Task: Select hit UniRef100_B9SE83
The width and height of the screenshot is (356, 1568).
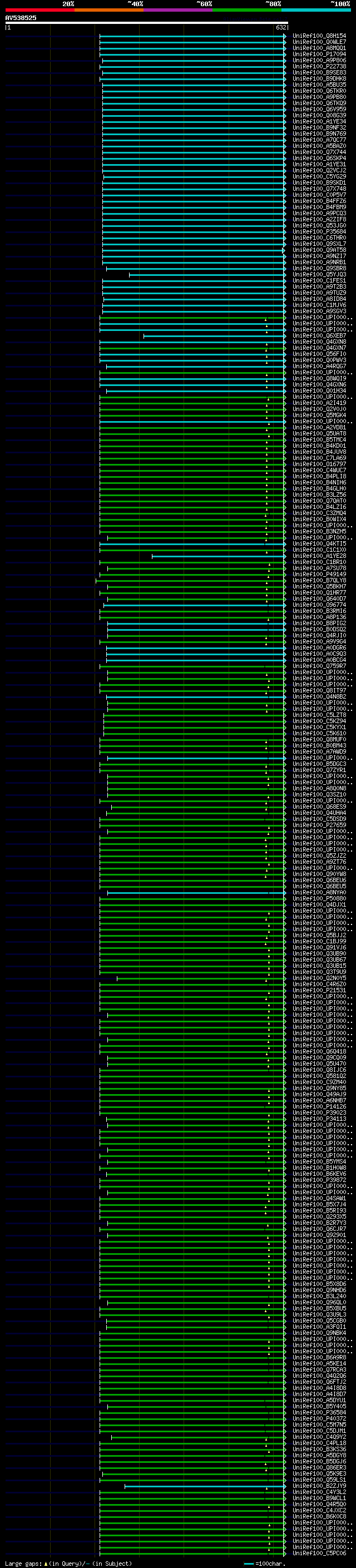Action: tap(319, 72)
